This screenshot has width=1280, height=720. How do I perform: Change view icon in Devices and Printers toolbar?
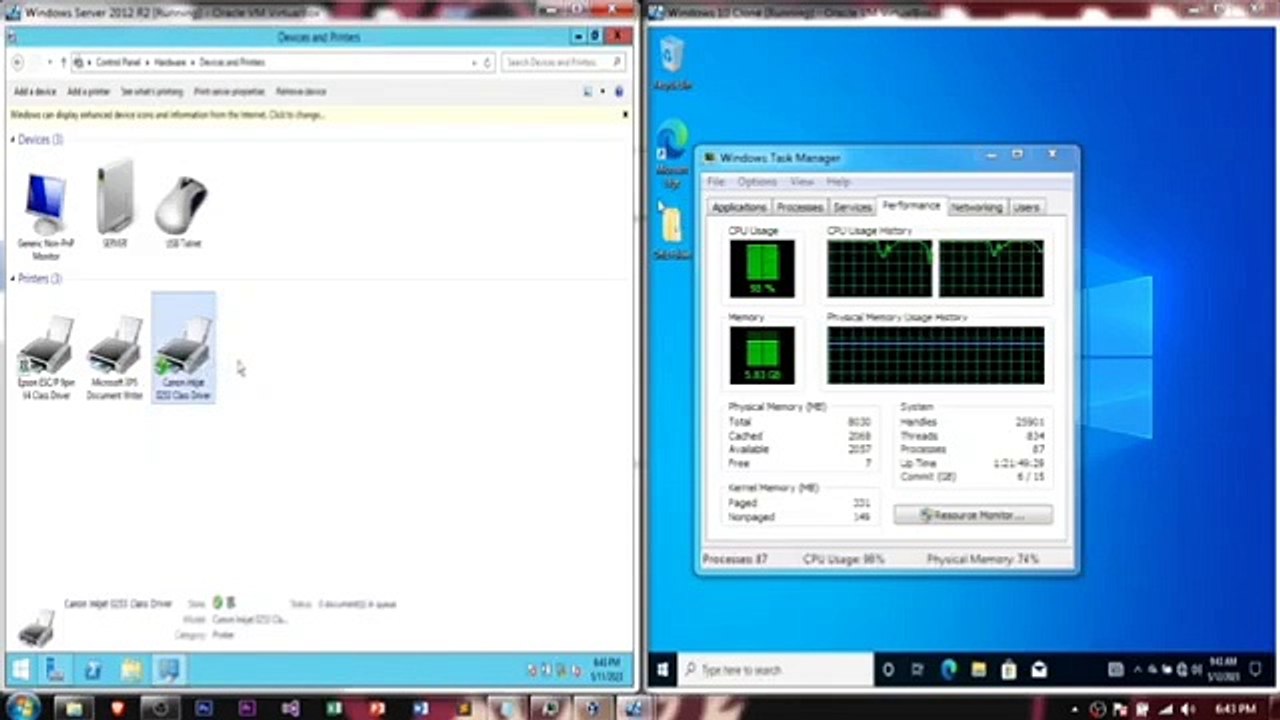click(587, 91)
